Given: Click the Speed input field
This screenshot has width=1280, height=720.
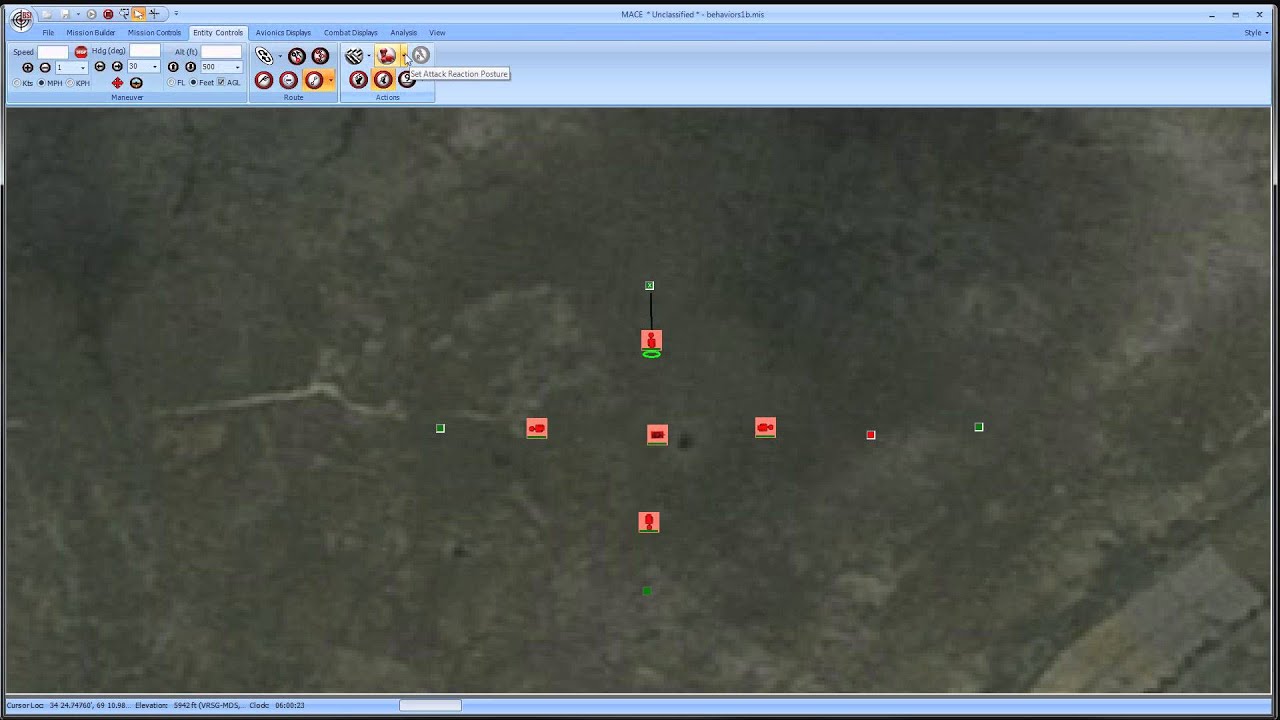Looking at the screenshot, I should pos(53,52).
